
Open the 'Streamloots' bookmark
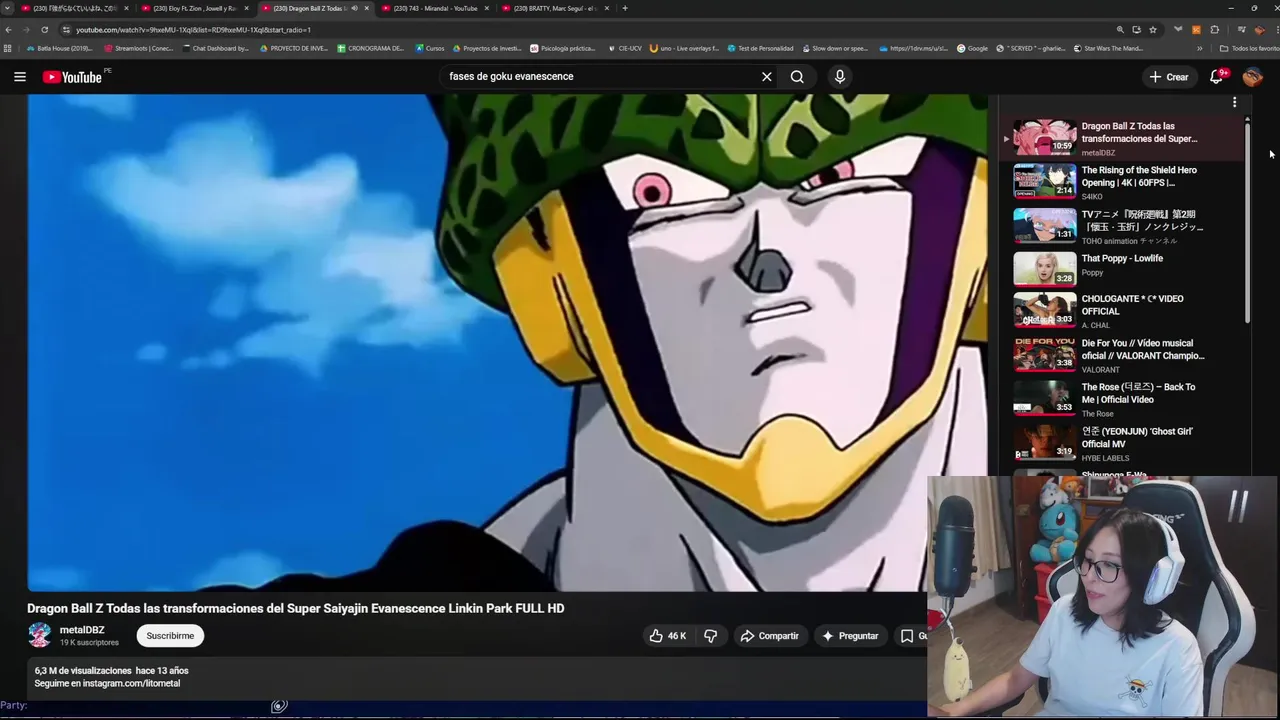(x=138, y=48)
